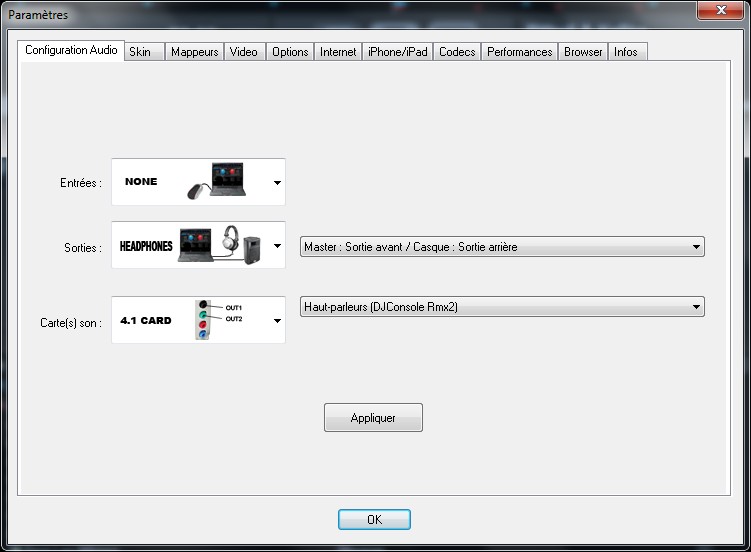751x552 pixels.
Task: Expand the Entrées NONE dropdown arrow
Action: pyautogui.click(x=277, y=182)
